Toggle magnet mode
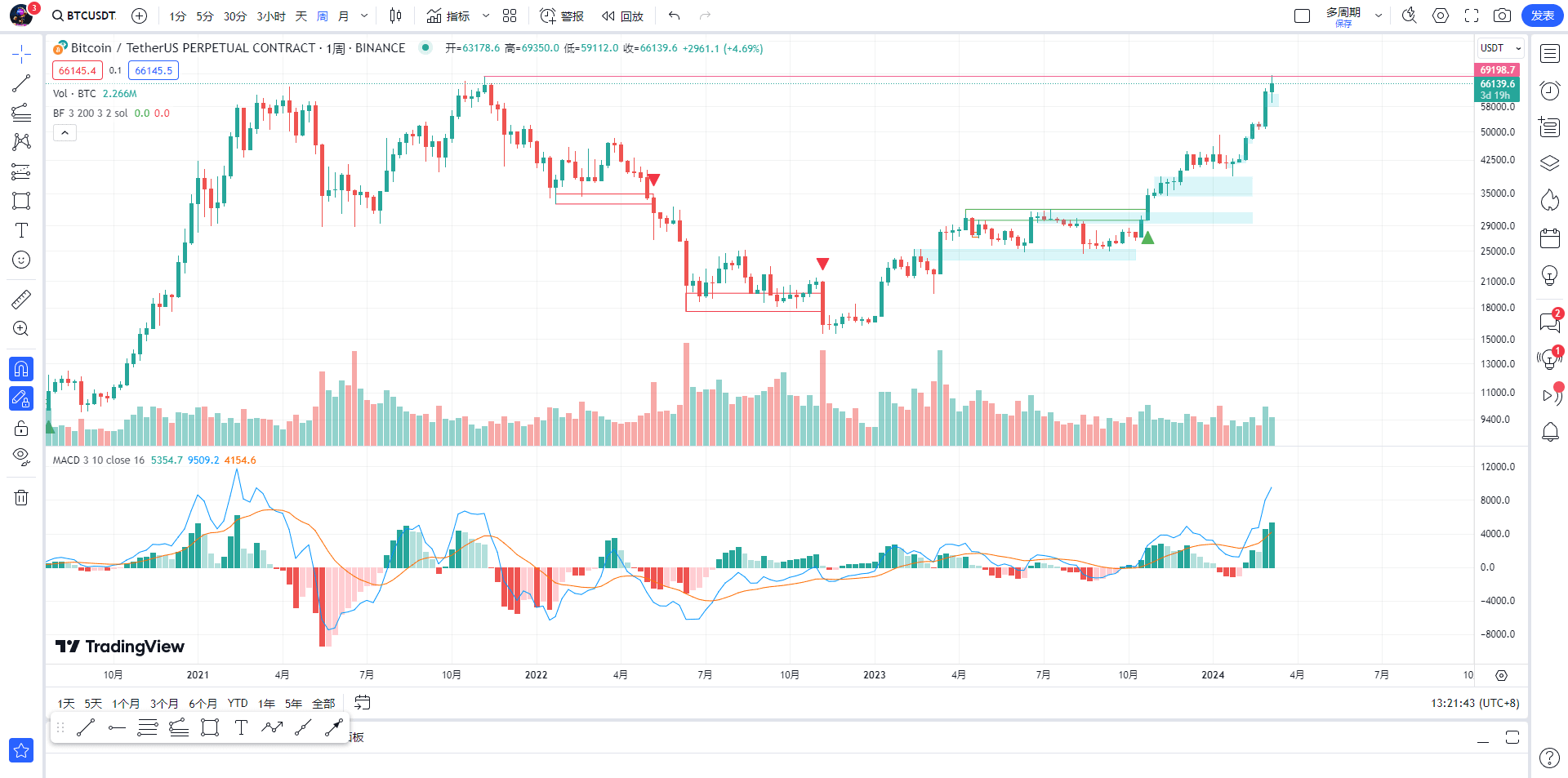 click(x=21, y=369)
